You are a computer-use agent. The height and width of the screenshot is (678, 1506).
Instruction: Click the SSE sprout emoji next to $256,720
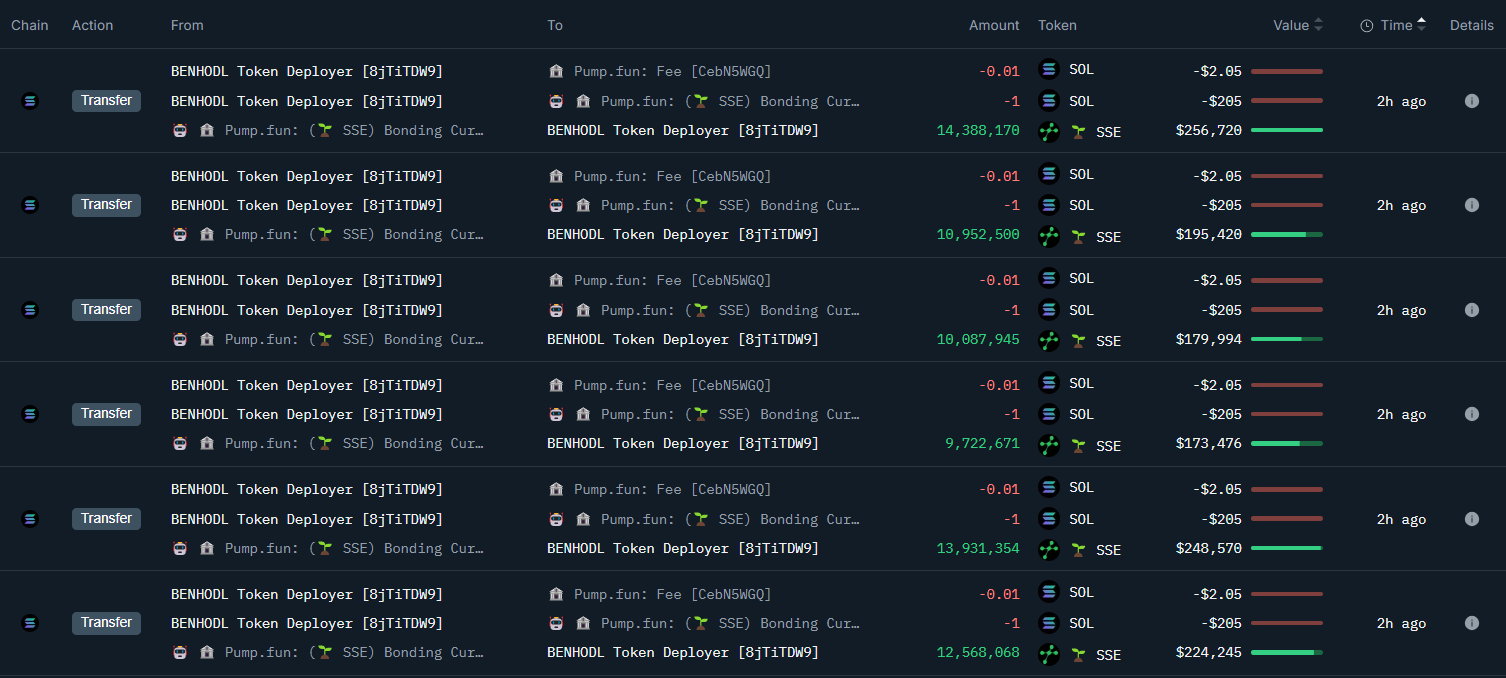tap(1079, 132)
